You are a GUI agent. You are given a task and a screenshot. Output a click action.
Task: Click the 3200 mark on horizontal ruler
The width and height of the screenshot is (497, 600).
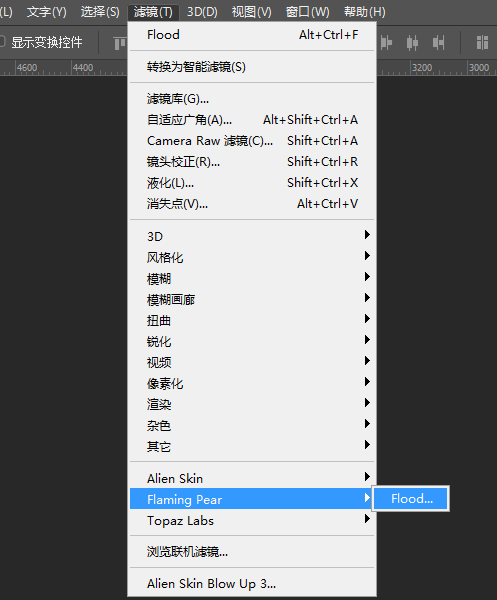422,68
